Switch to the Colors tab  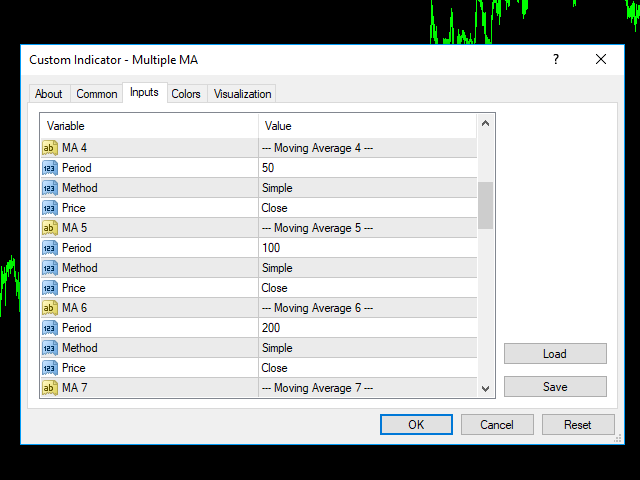tap(186, 94)
